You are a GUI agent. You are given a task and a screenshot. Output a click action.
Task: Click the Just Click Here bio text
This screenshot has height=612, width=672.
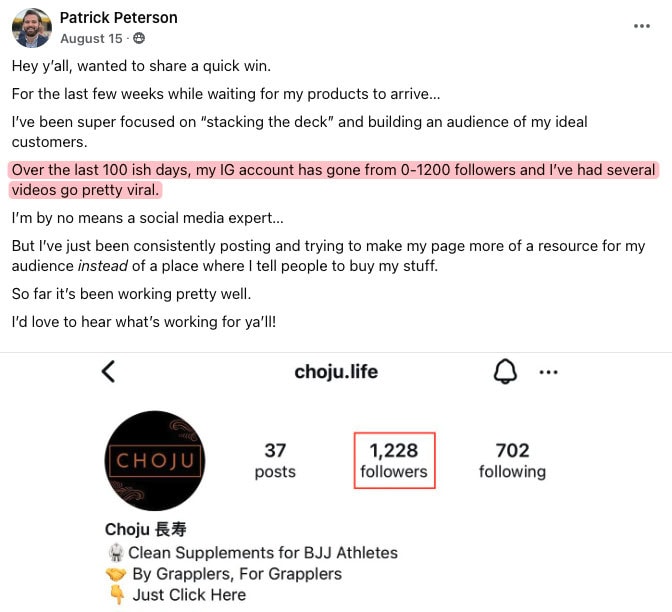pos(189,595)
